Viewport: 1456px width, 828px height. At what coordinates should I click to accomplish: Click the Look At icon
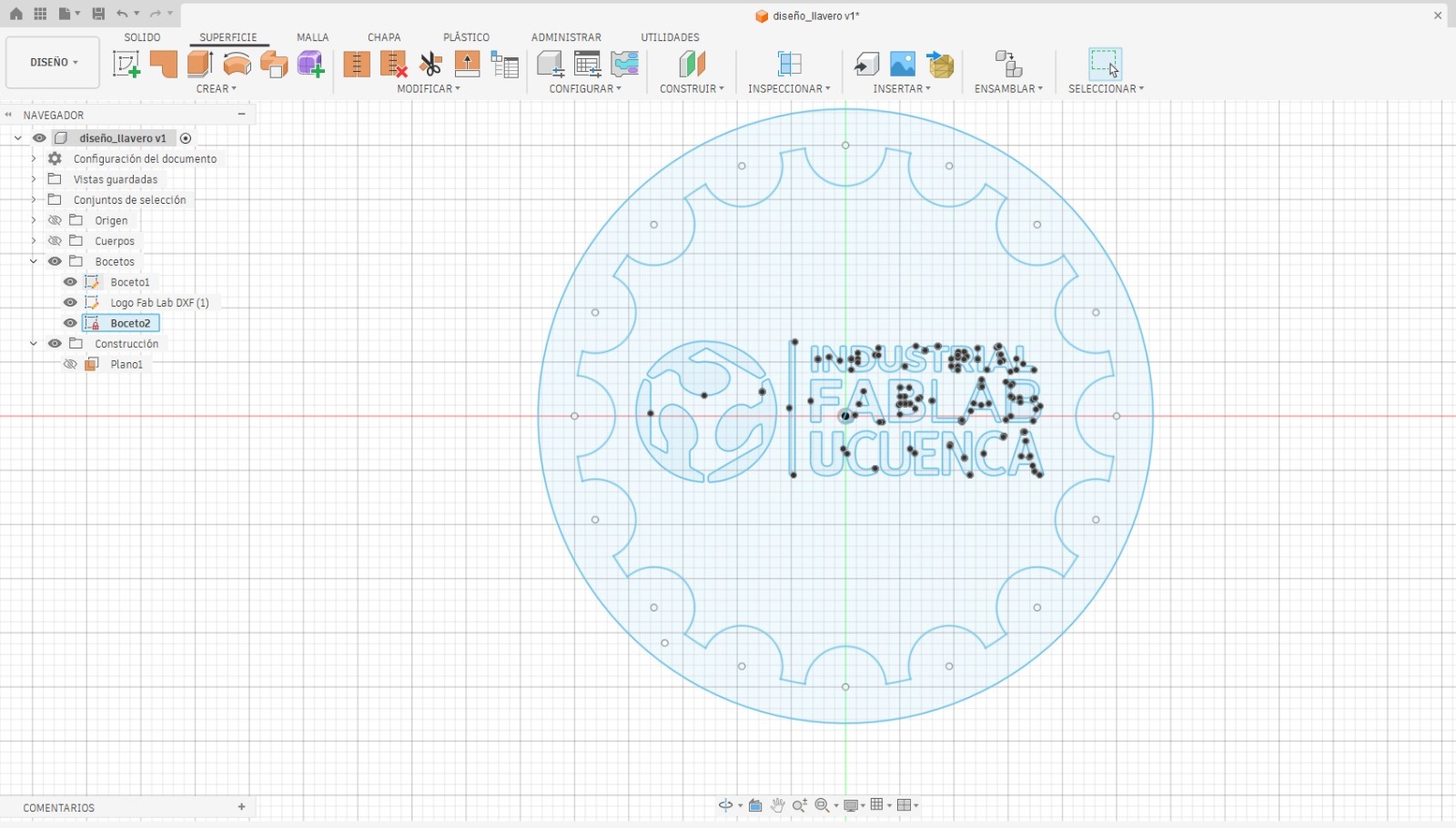point(755,805)
